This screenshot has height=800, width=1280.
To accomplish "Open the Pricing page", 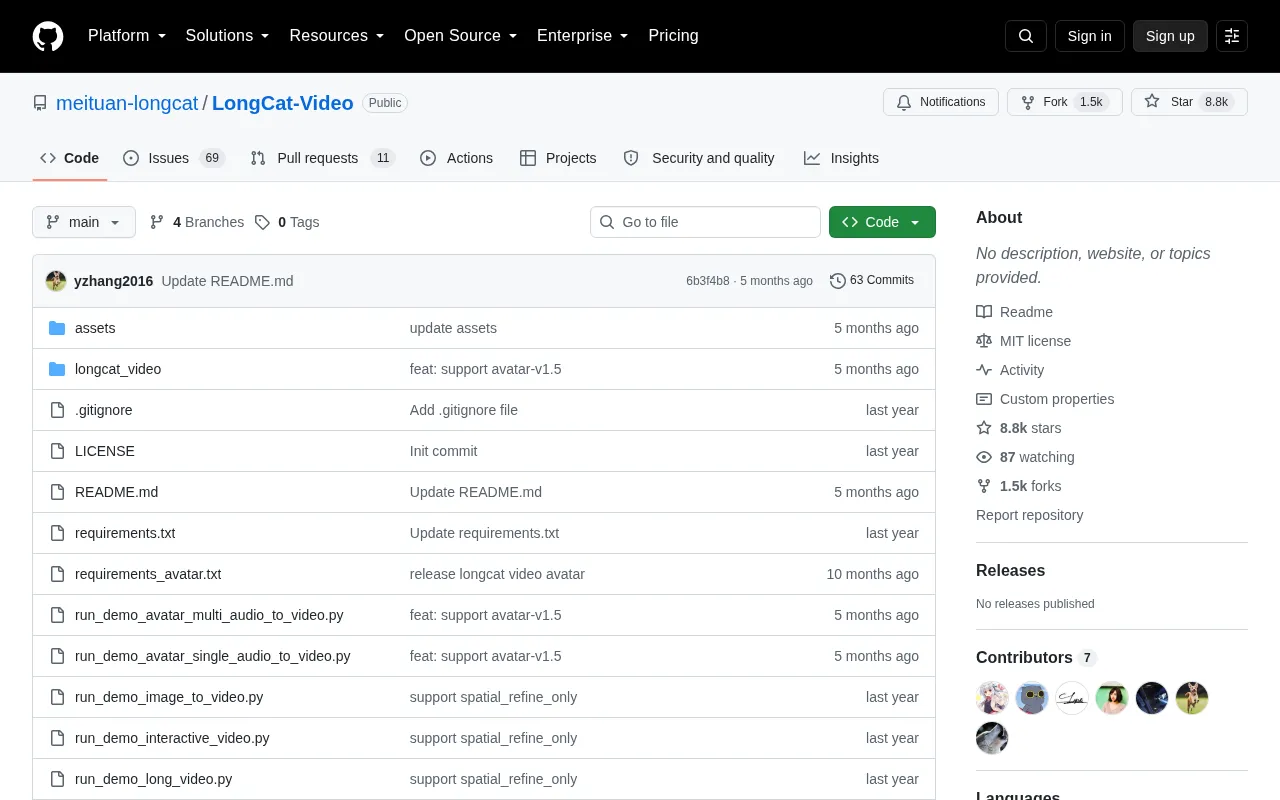I will pos(674,36).
